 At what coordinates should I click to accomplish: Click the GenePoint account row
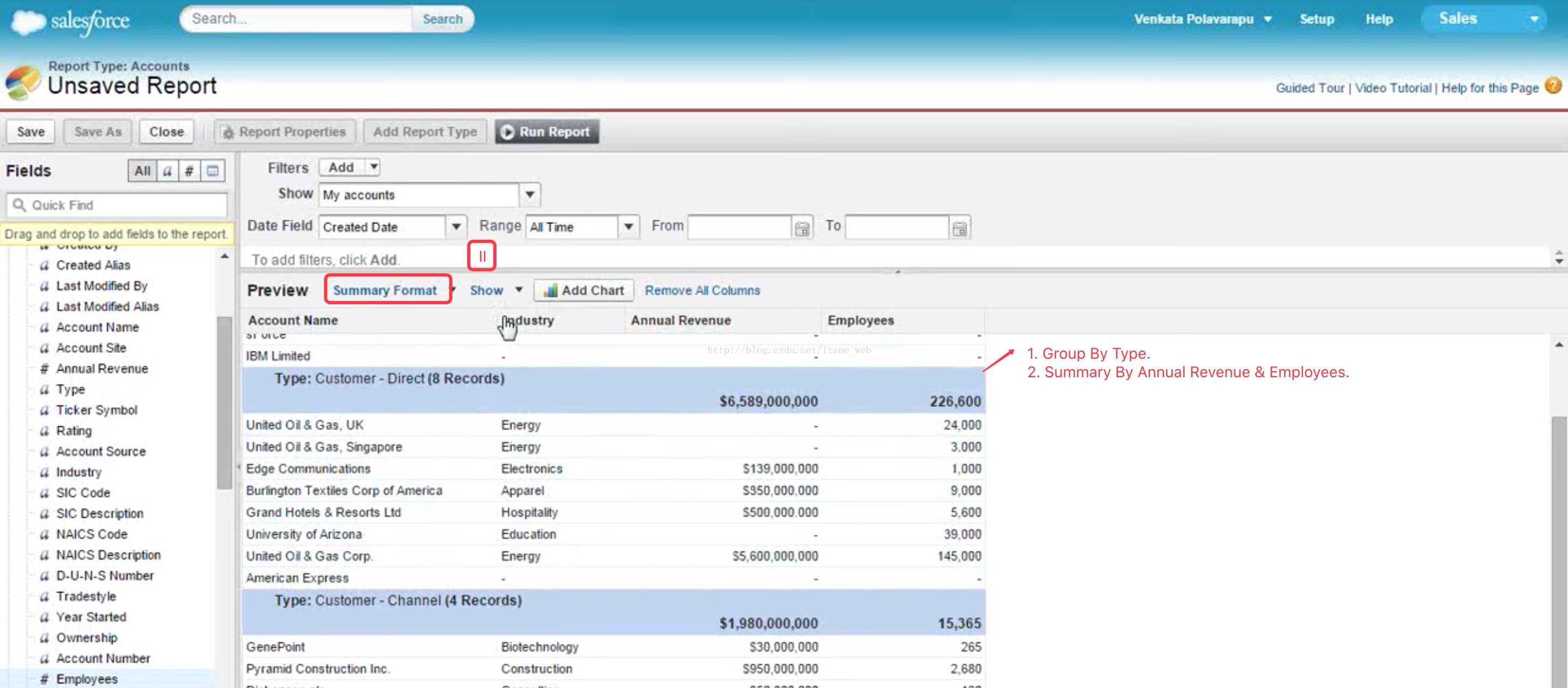tap(613, 647)
